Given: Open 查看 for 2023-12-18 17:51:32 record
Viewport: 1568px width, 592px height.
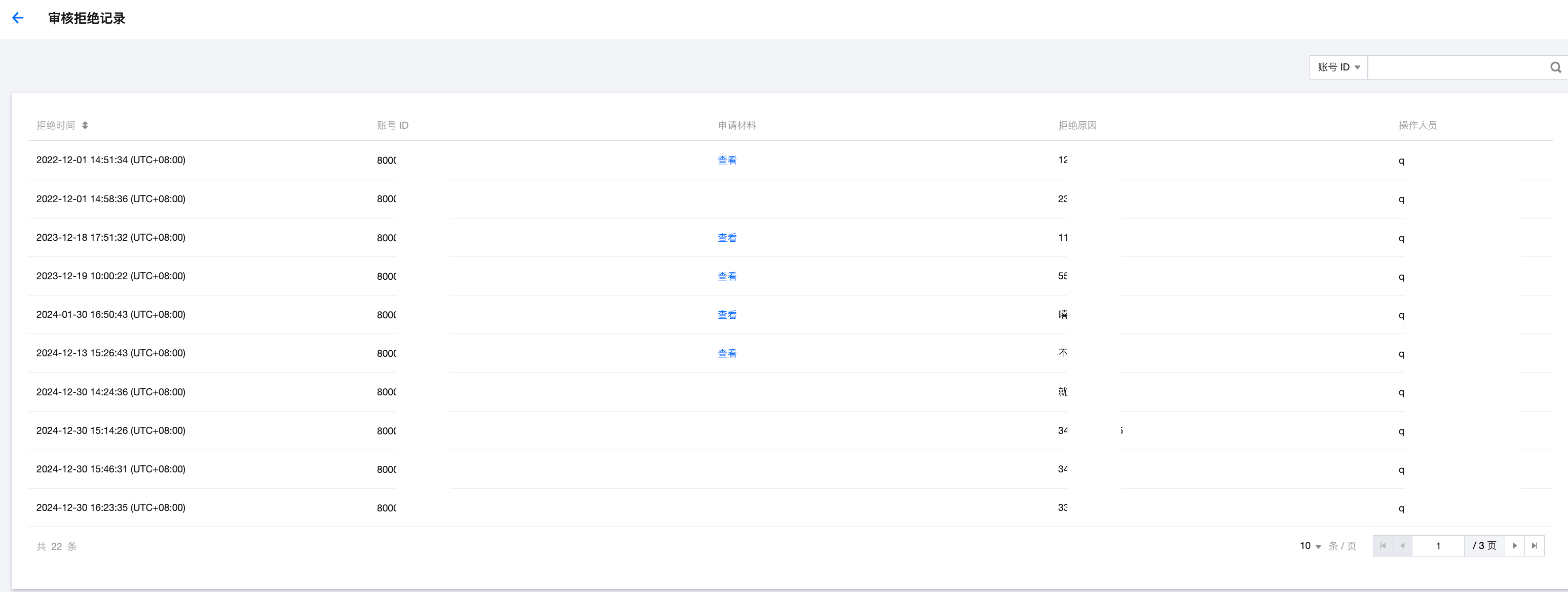Looking at the screenshot, I should 727,238.
